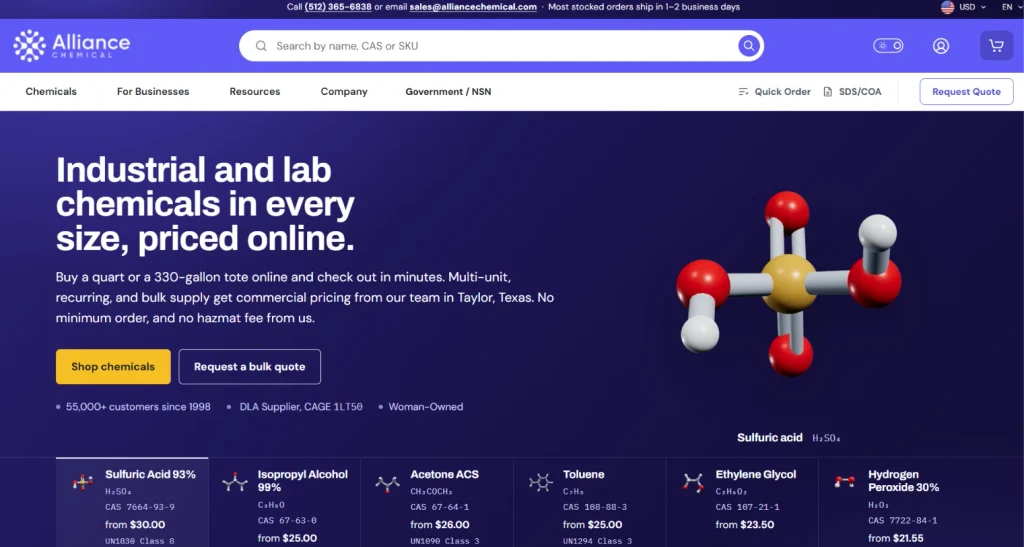Image resolution: width=1024 pixels, height=547 pixels.
Task: Click the blue search submit icon
Action: 748,46
